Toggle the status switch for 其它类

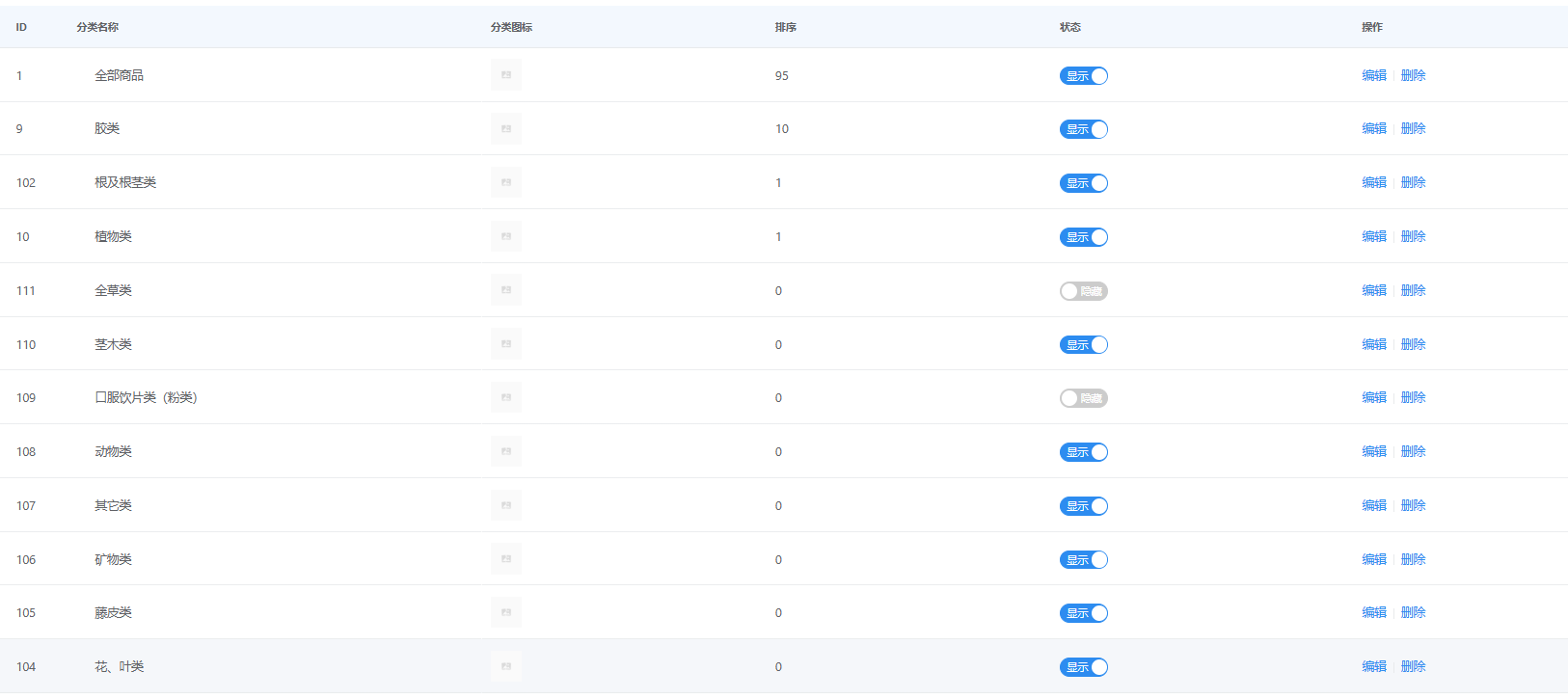coord(1084,506)
